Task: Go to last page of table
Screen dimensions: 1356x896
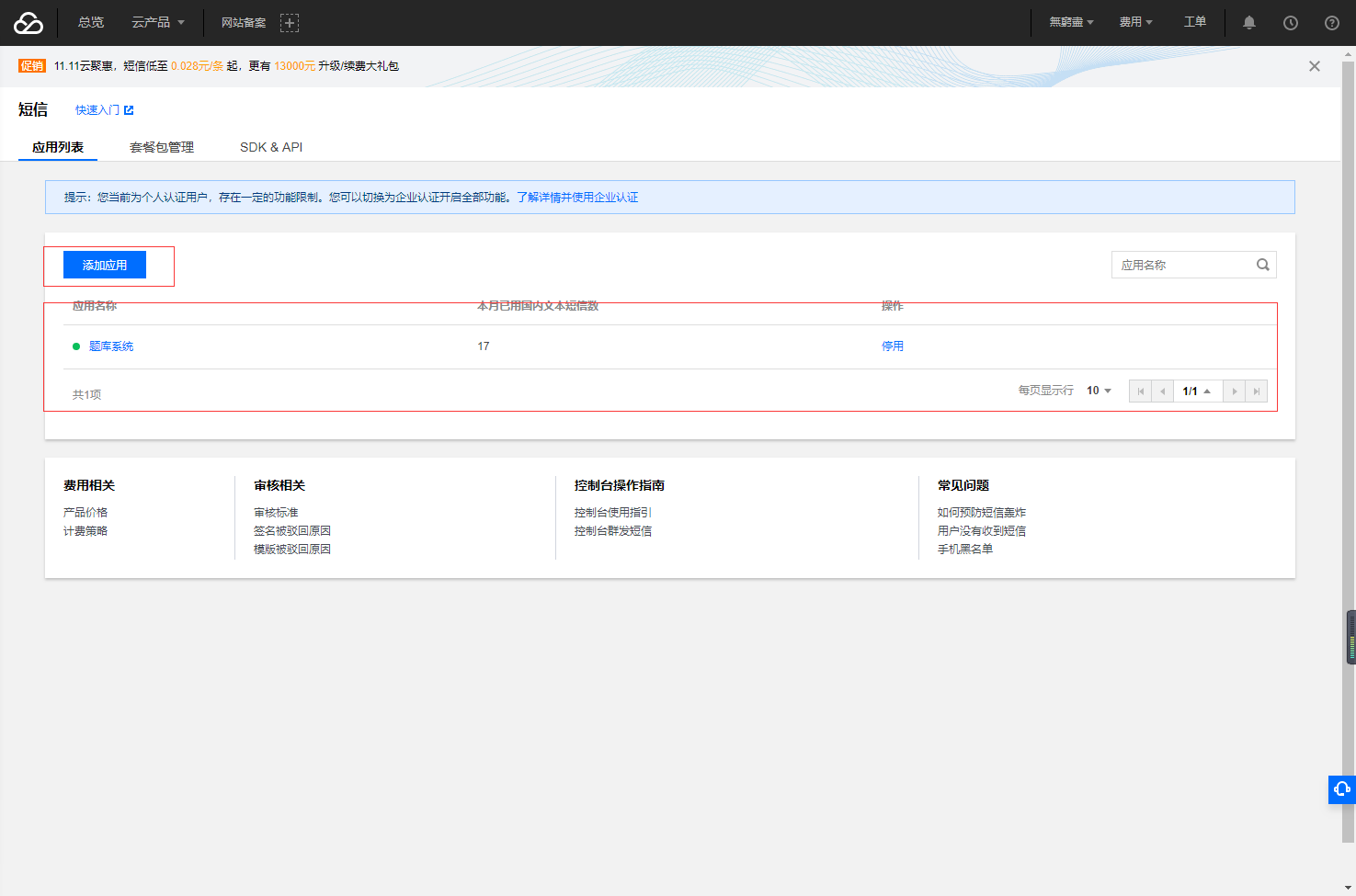Action: click(1257, 391)
